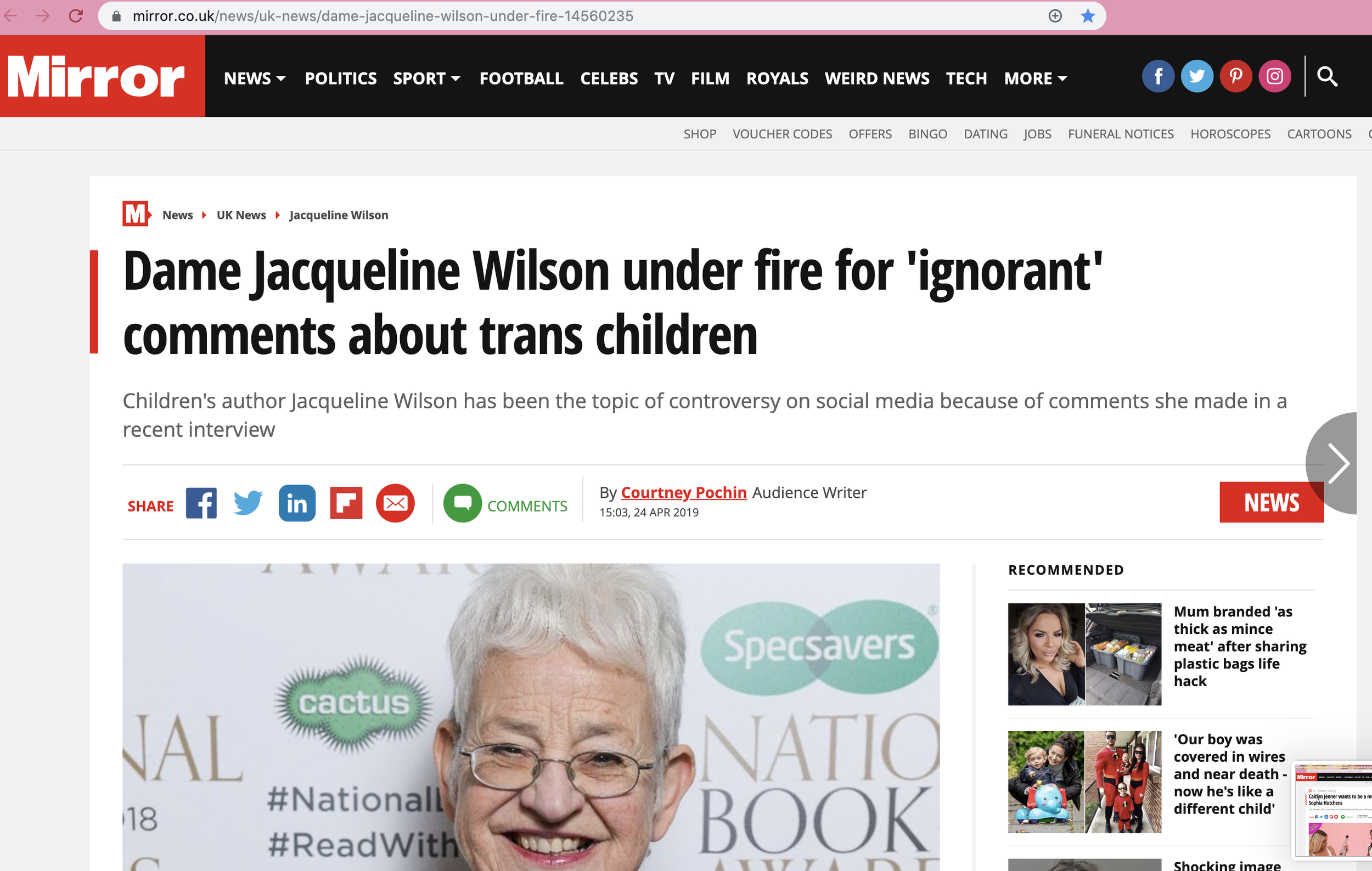Image resolution: width=1372 pixels, height=871 pixels.
Task: Open the TECH section
Action: pos(966,78)
